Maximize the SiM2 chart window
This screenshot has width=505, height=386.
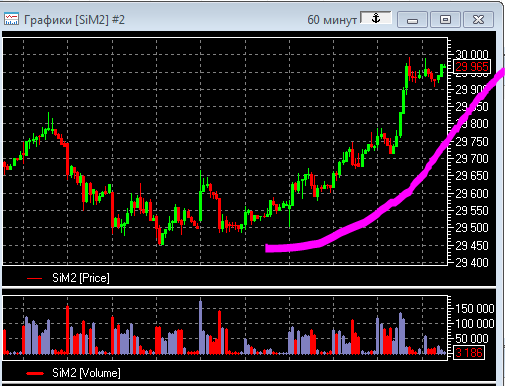coord(445,20)
